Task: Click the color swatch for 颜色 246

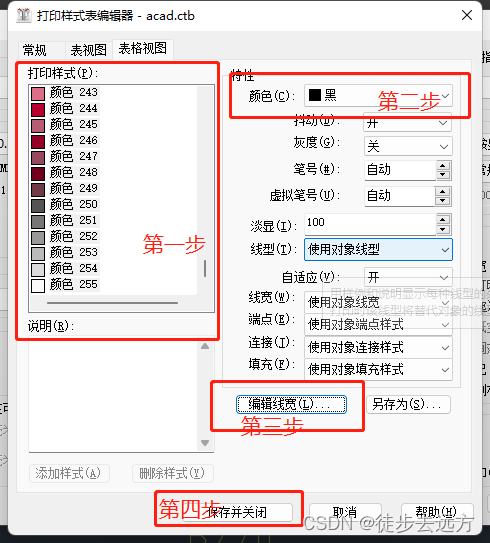Action: point(38,141)
